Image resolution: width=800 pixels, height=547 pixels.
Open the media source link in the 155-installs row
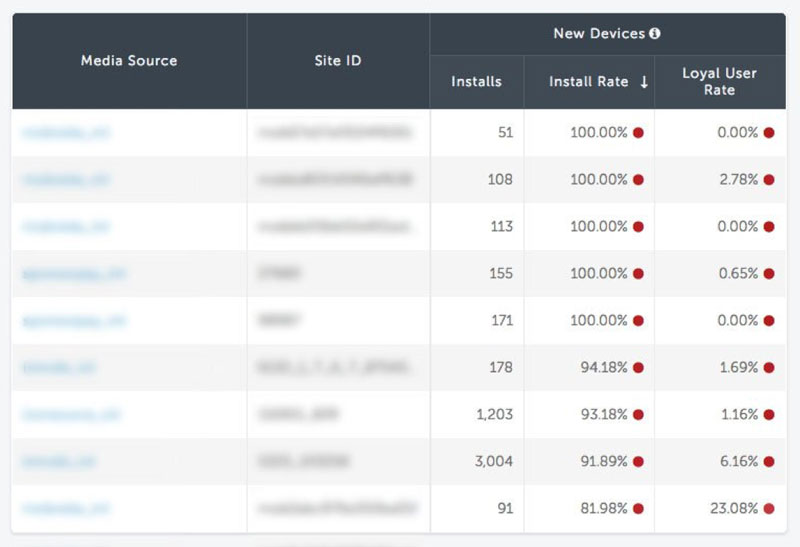coord(73,274)
